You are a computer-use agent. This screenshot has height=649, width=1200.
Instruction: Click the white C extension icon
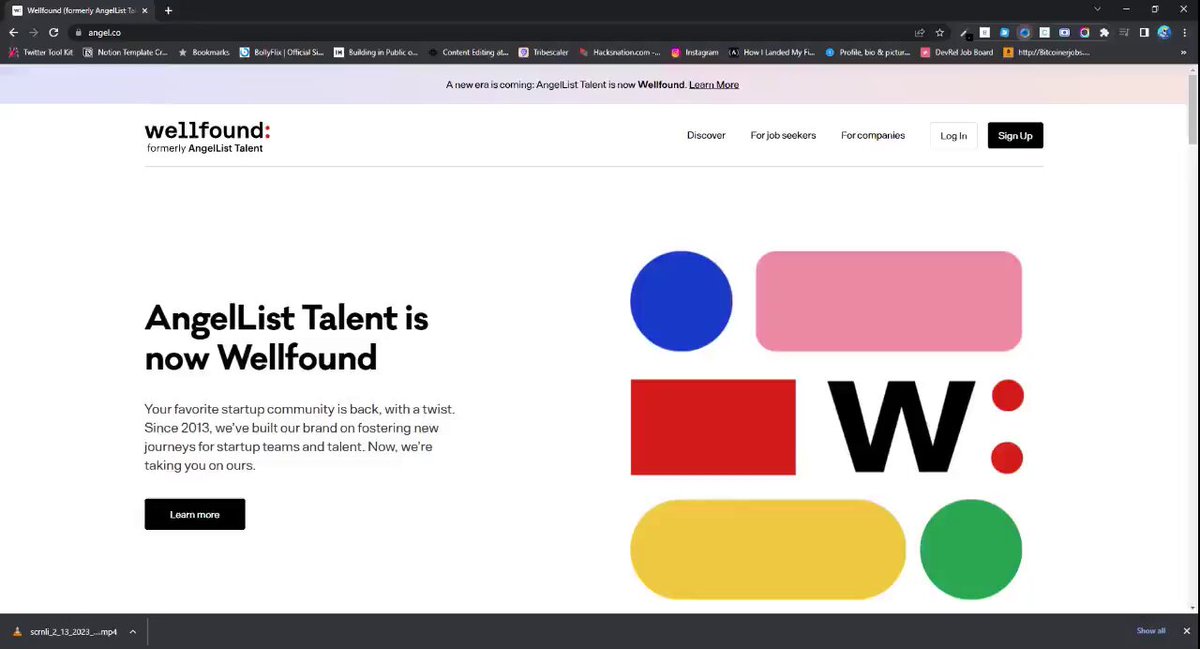click(1044, 32)
